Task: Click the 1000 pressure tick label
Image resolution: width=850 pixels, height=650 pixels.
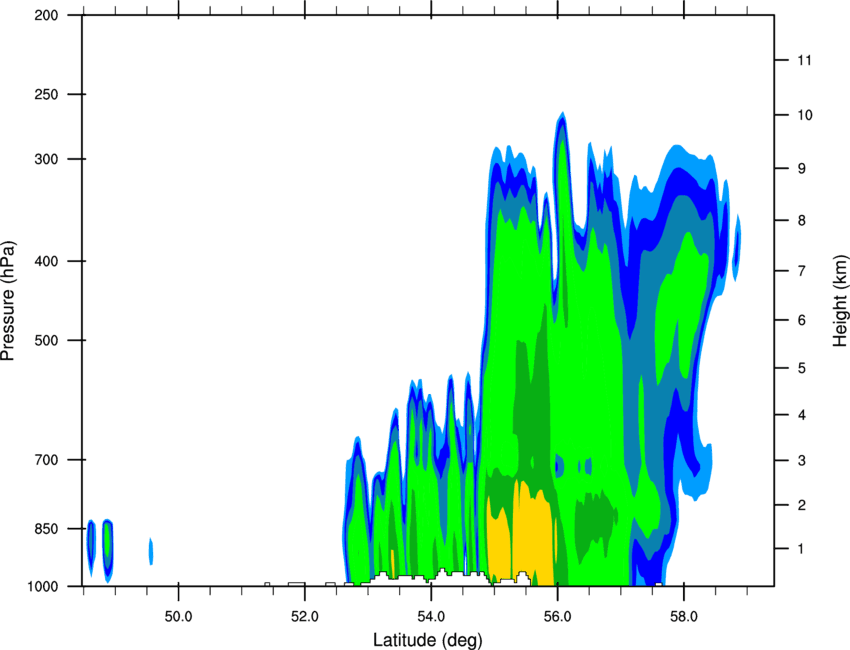Action: coord(42,587)
